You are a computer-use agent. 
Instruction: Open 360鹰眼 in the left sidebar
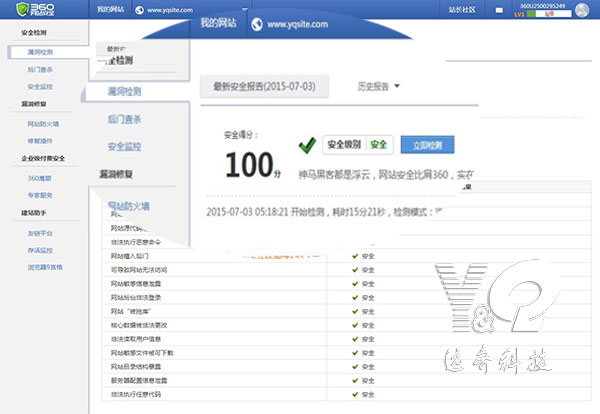39,178
